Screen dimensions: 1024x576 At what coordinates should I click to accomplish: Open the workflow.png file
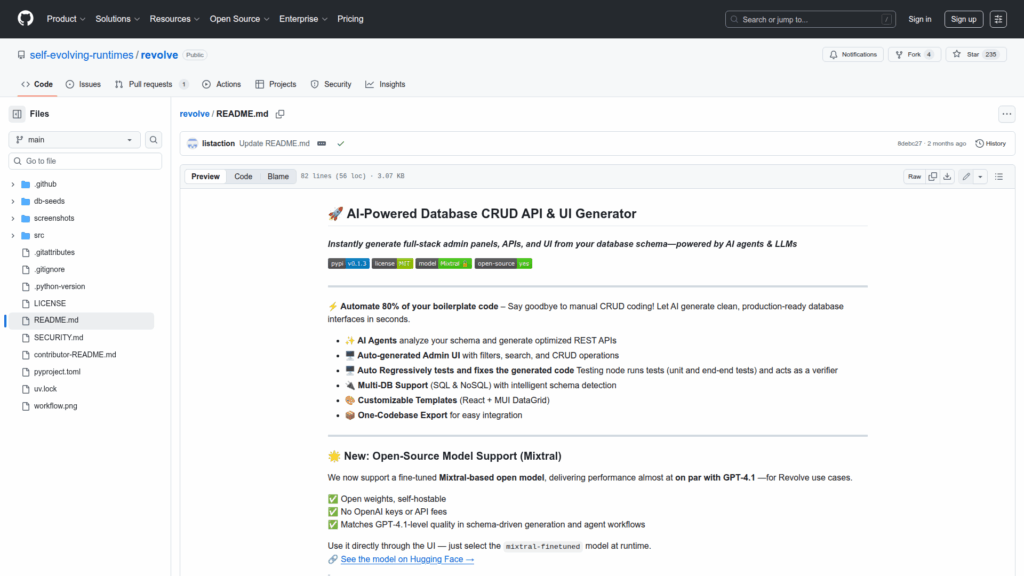pos(56,406)
